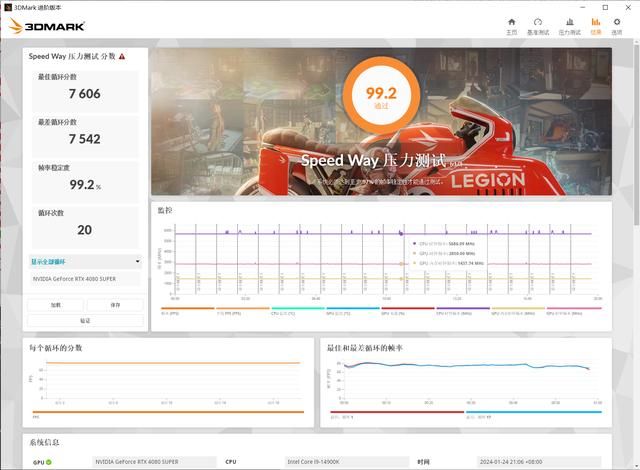Toggle the orange average FPS legend line

187,311
